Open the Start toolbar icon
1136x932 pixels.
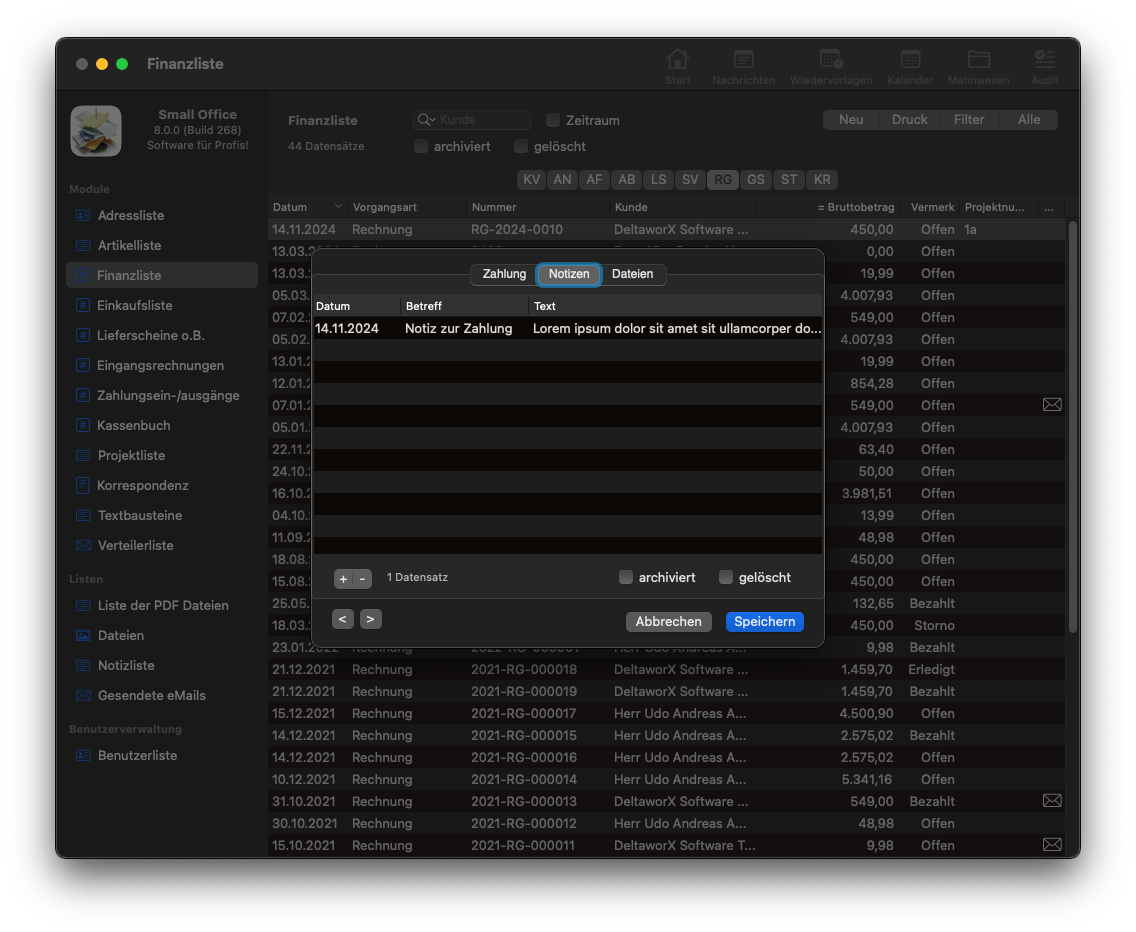point(677,59)
